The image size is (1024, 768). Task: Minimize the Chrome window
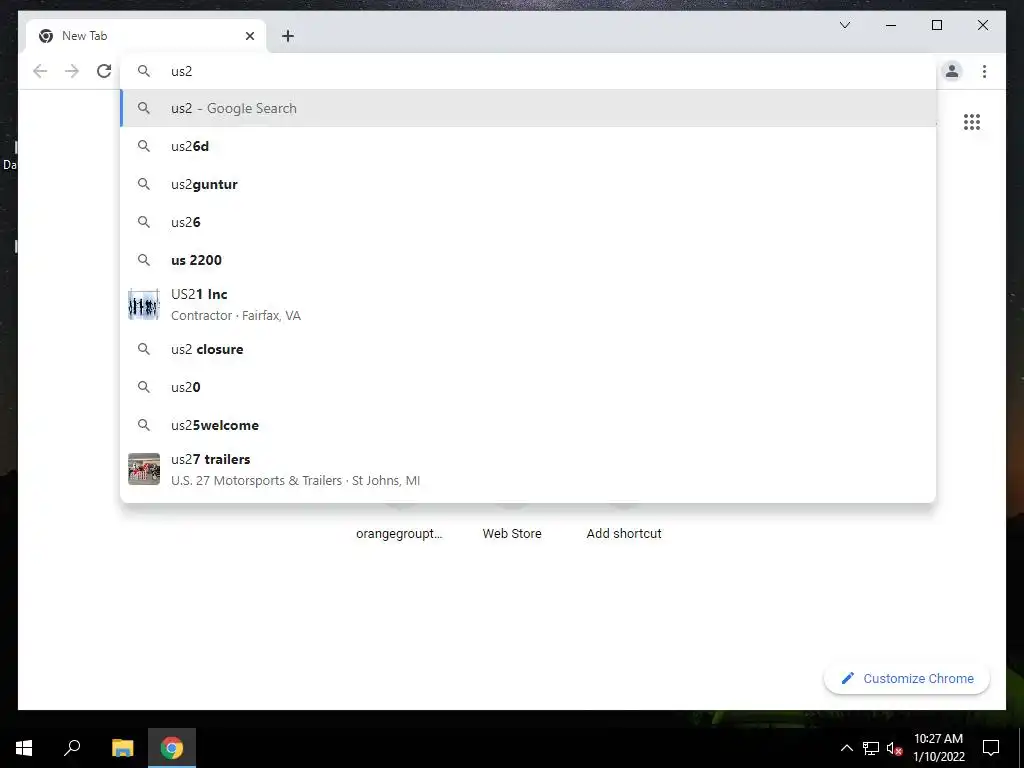pos(891,25)
